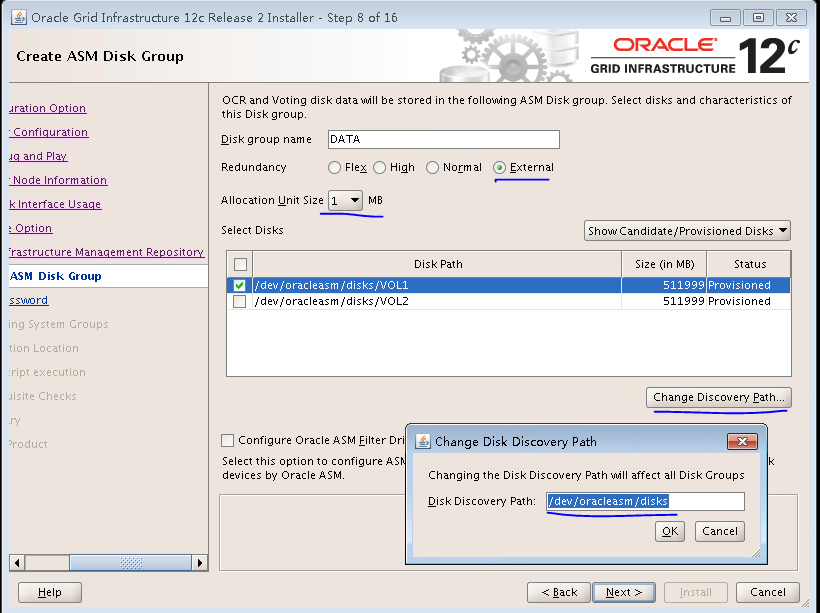Sort by Disk Path column header
Screen dimensions: 820x613
pyautogui.click(x=438, y=264)
